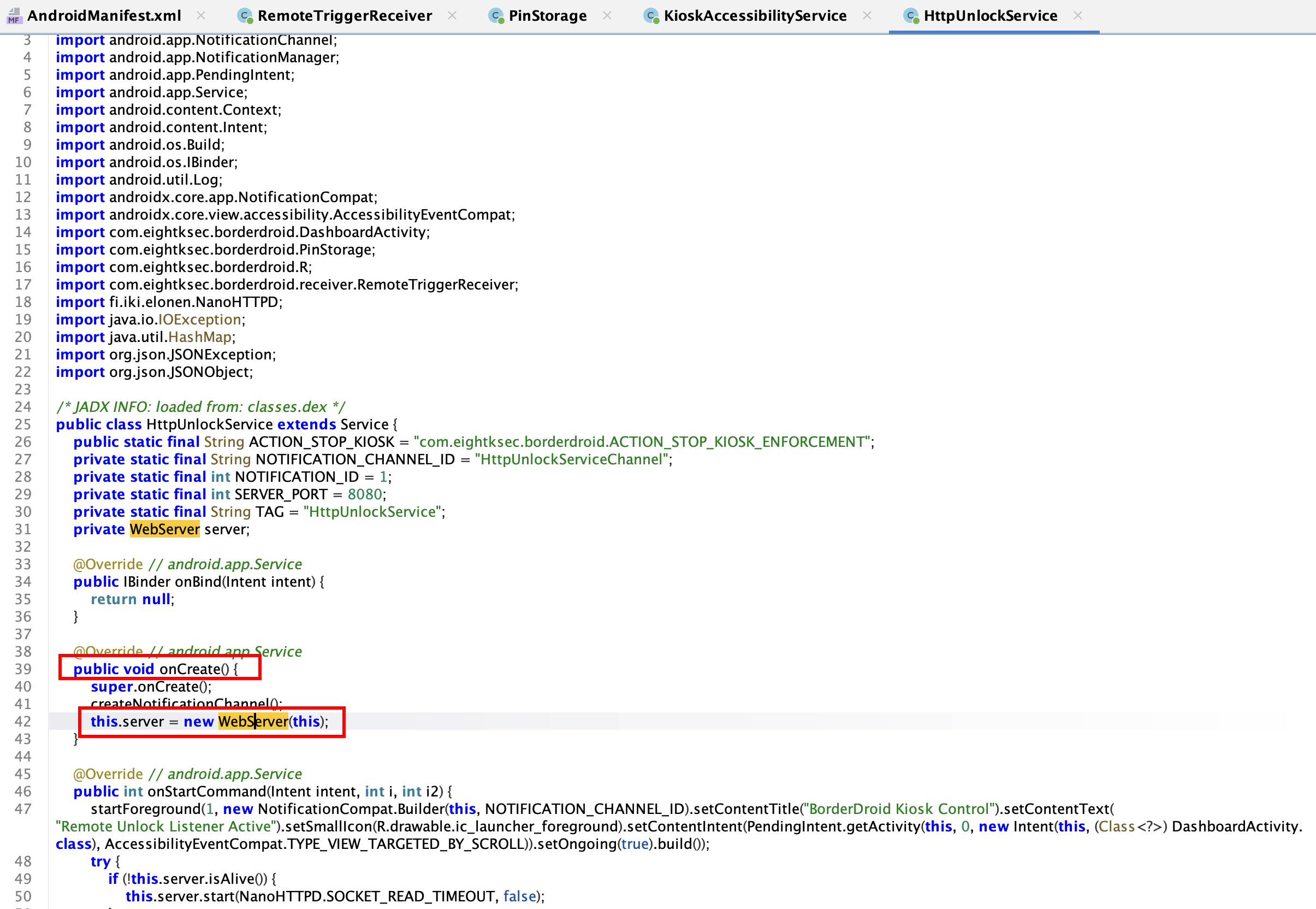The image size is (1316, 909).
Task: Click the NOTIFICATION_CHANNEL_ID constant on line 27
Action: [x=355, y=459]
